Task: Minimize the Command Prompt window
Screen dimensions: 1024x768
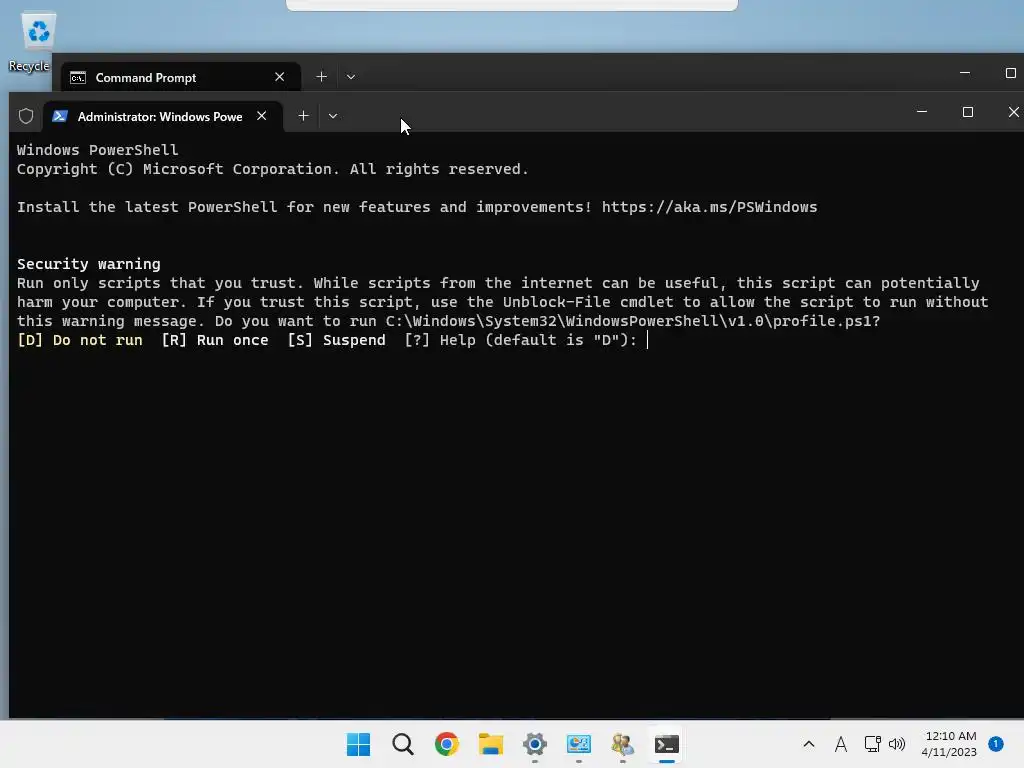Action: [x=965, y=72]
